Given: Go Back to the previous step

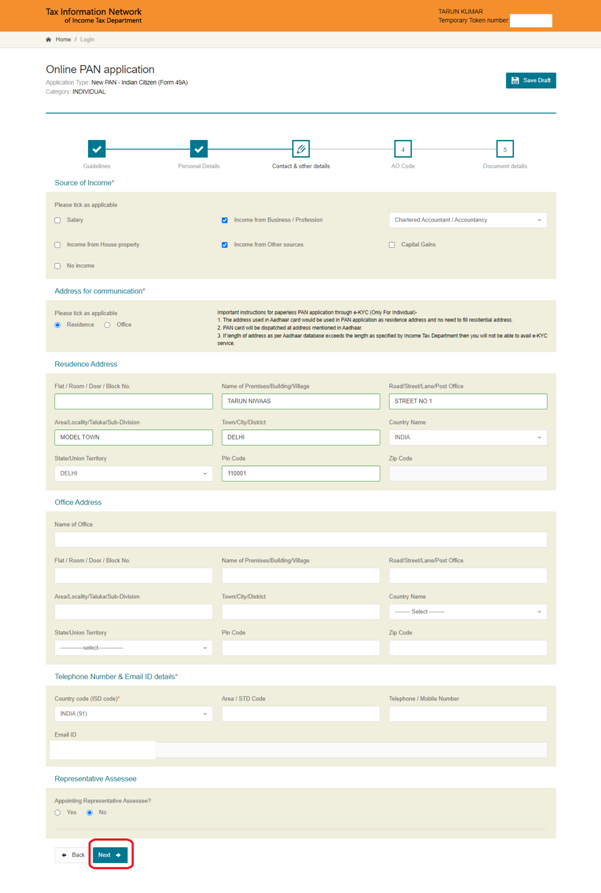Looking at the screenshot, I should (x=72, y=855).
